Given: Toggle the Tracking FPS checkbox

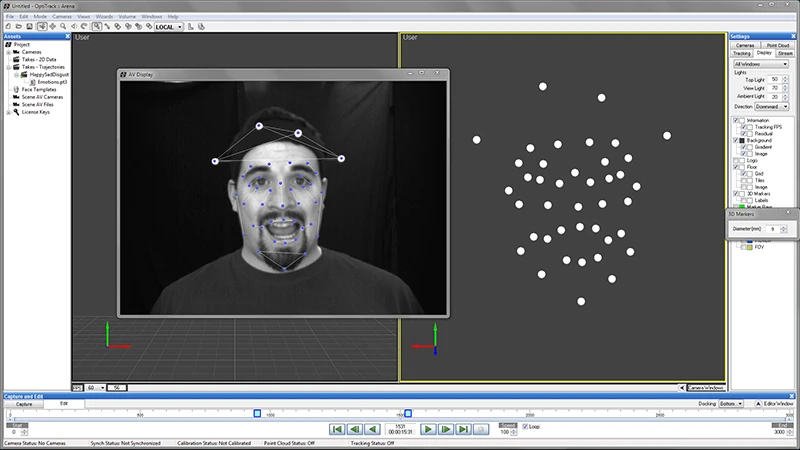Looking at the screenshot, I should click(741, 127).
